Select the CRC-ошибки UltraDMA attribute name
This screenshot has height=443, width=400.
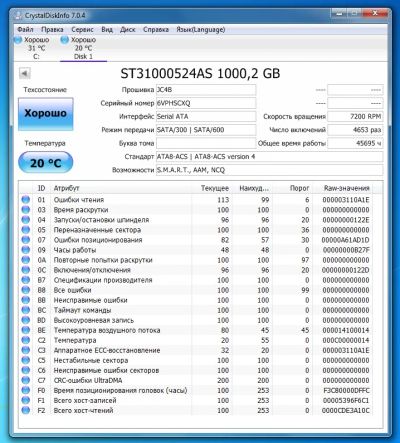pyautogui.click(x=88, y=380)
